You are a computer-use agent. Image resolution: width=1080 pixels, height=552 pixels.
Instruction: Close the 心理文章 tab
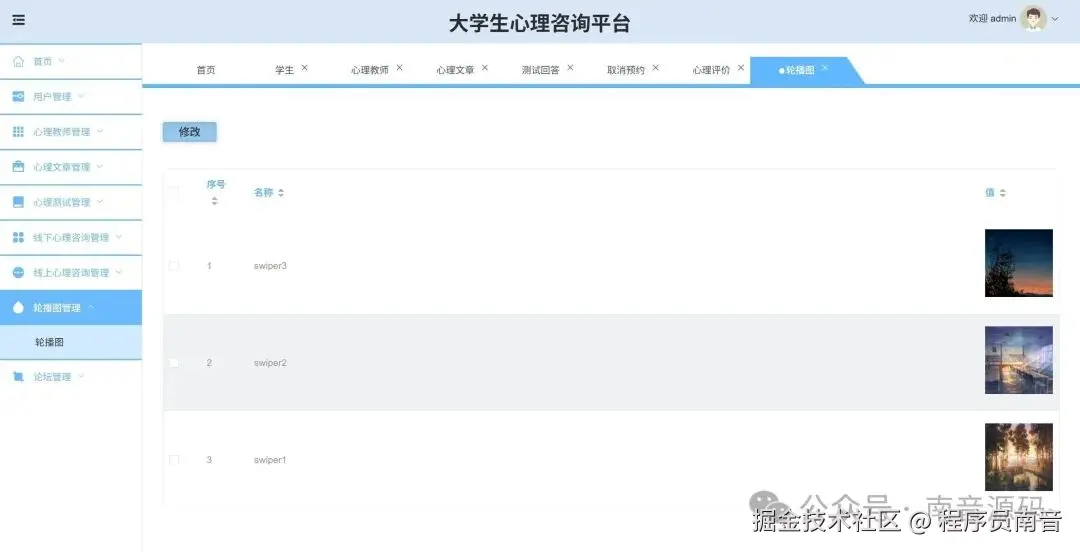tap(485, 68)
